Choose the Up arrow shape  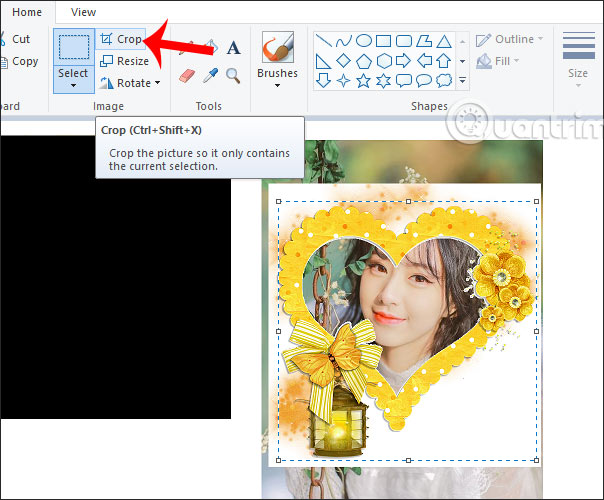pos(444,61)
